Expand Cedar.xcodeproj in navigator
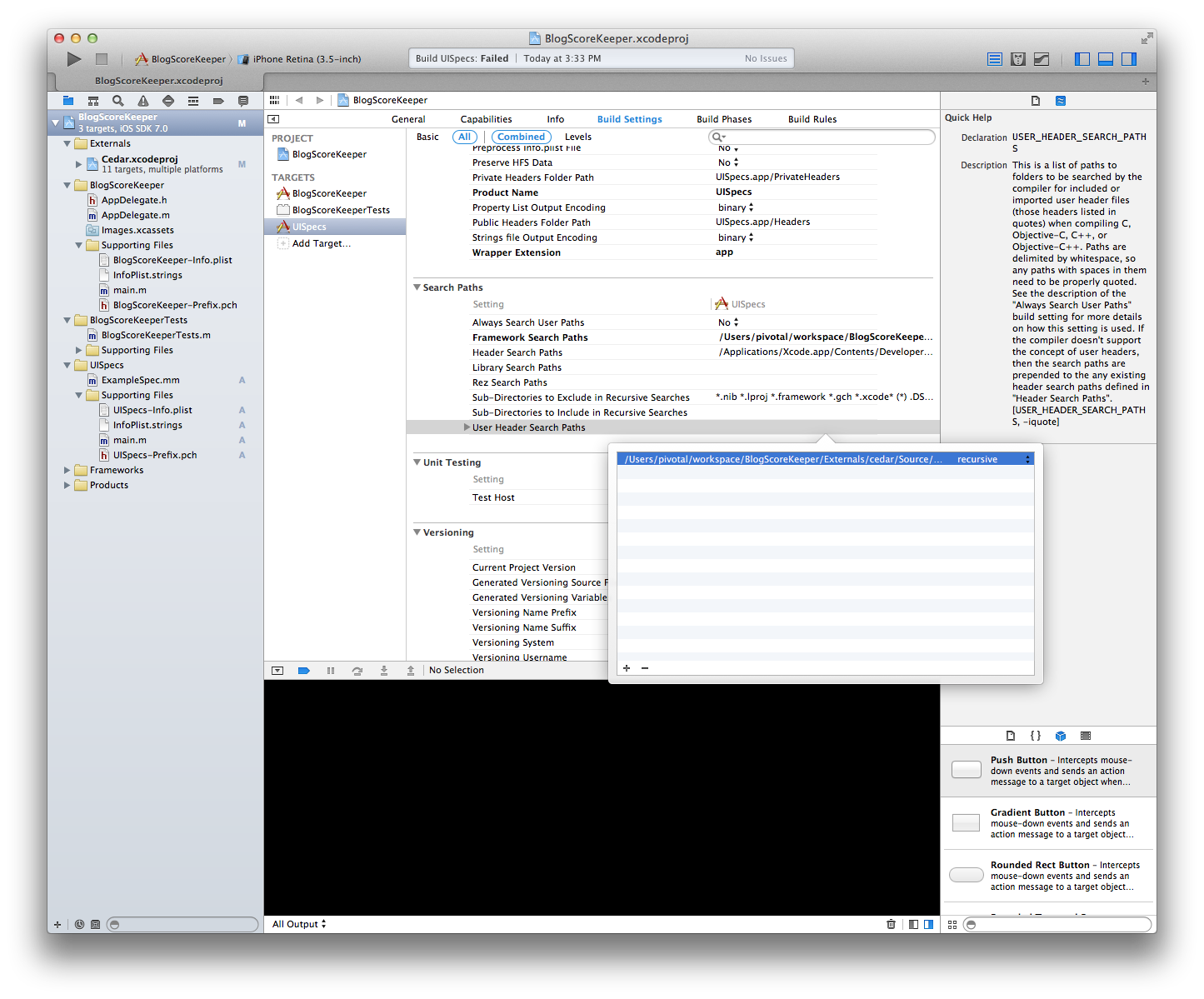 point(79,164)
